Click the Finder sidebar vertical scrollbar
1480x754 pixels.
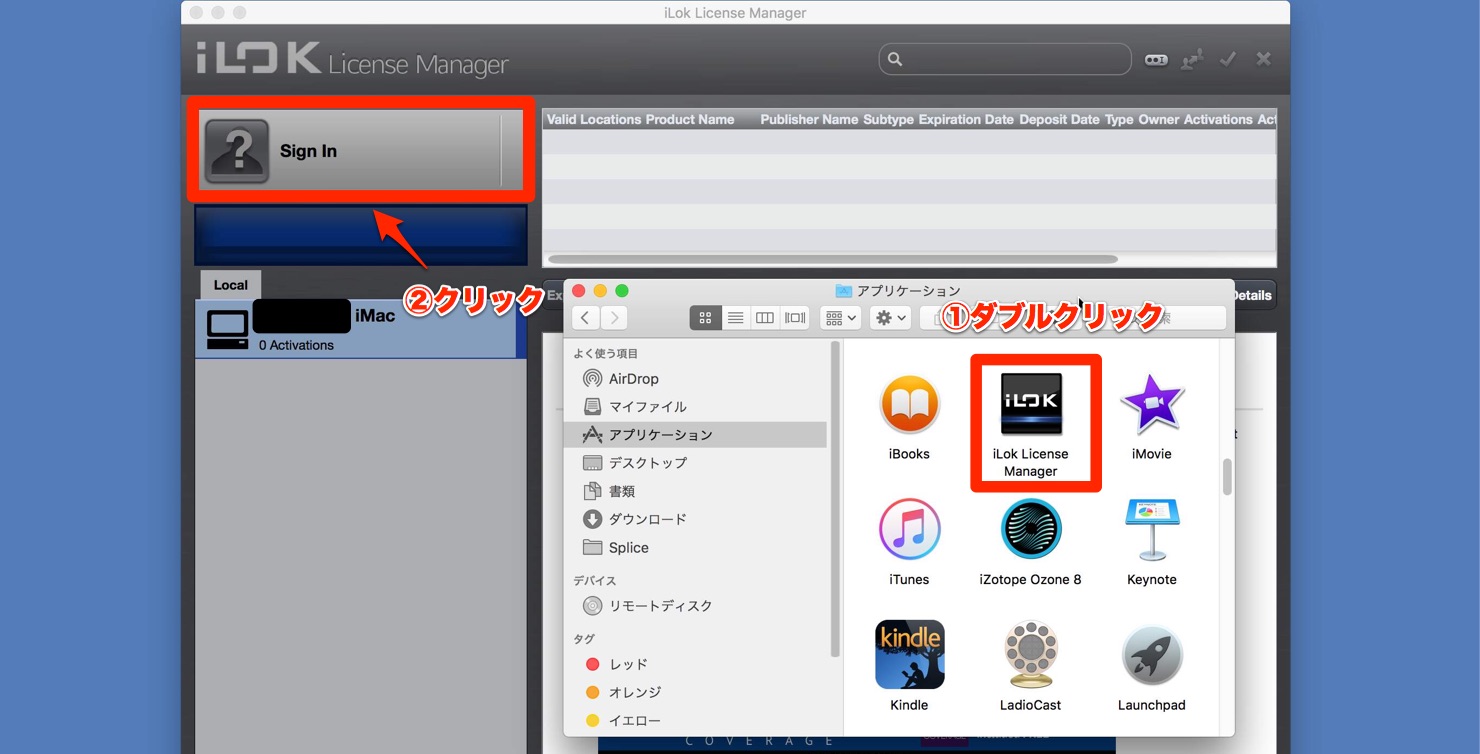835,500
